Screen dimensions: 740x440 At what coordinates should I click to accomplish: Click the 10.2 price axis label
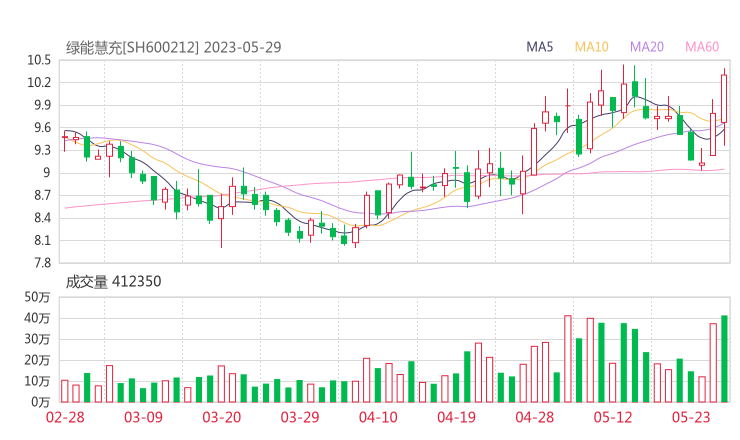39,83
